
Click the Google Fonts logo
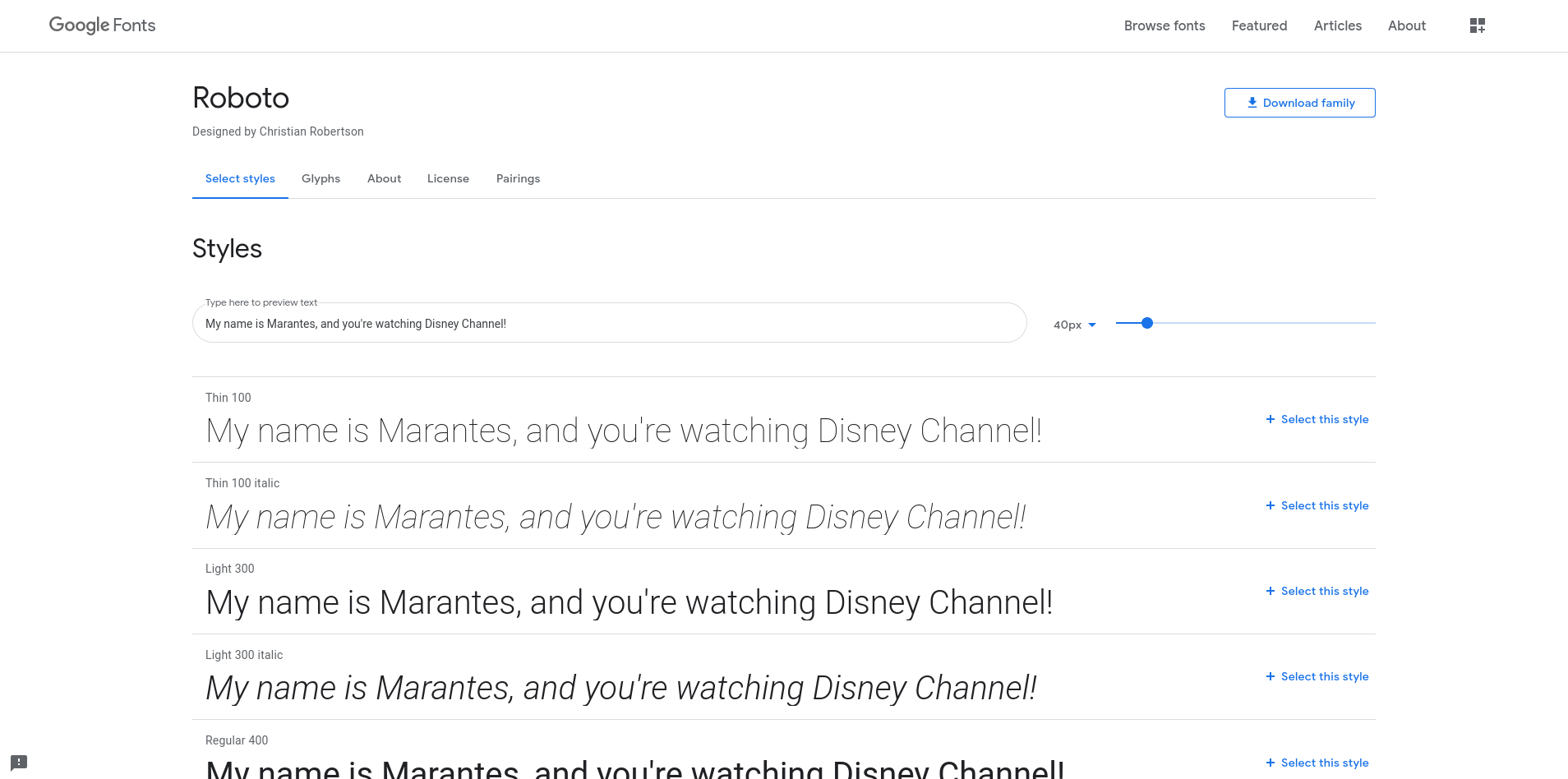102,25
